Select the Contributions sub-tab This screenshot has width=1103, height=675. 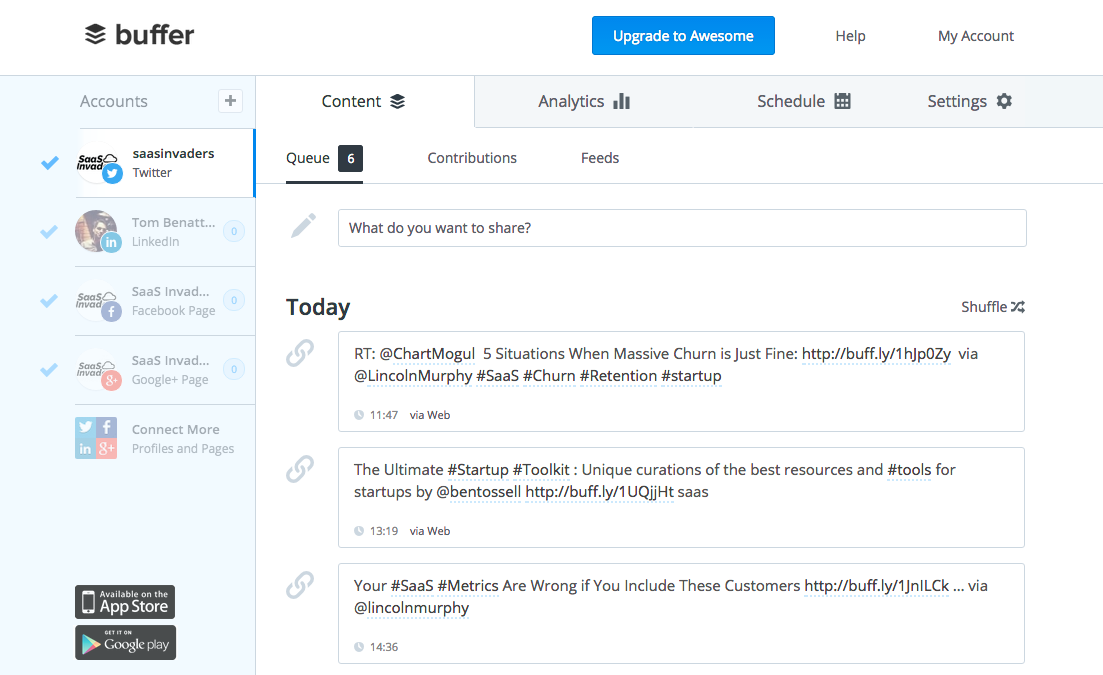pos(472,158)
